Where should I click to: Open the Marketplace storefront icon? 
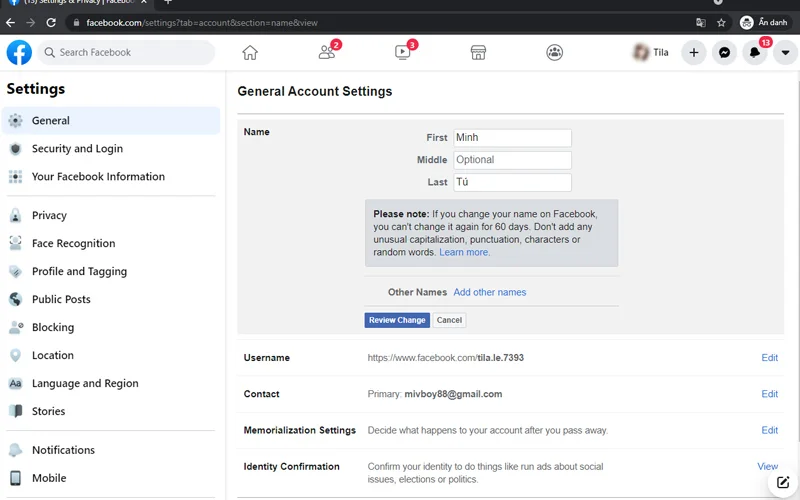click(478, 52)
